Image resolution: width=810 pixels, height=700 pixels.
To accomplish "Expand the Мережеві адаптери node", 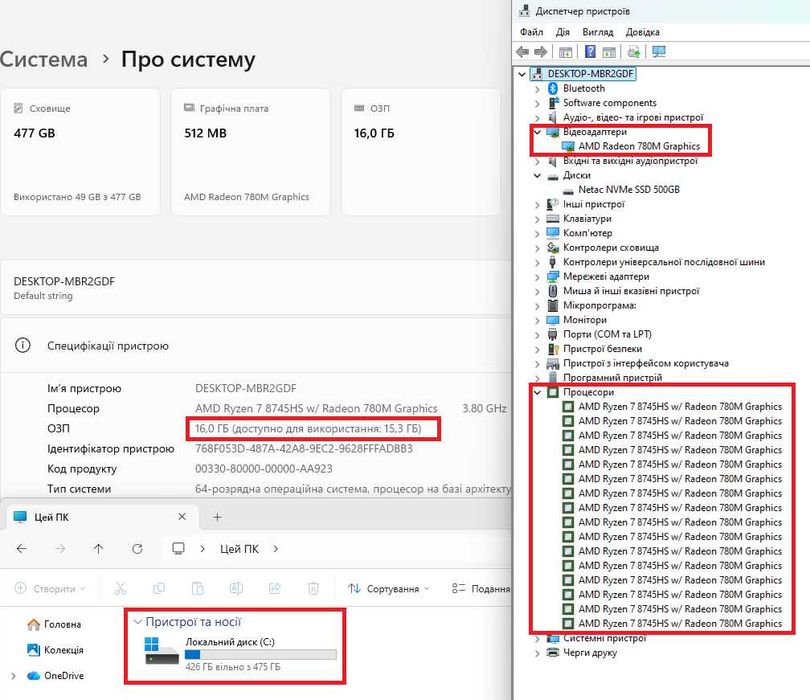I will [x=537, y=277].
